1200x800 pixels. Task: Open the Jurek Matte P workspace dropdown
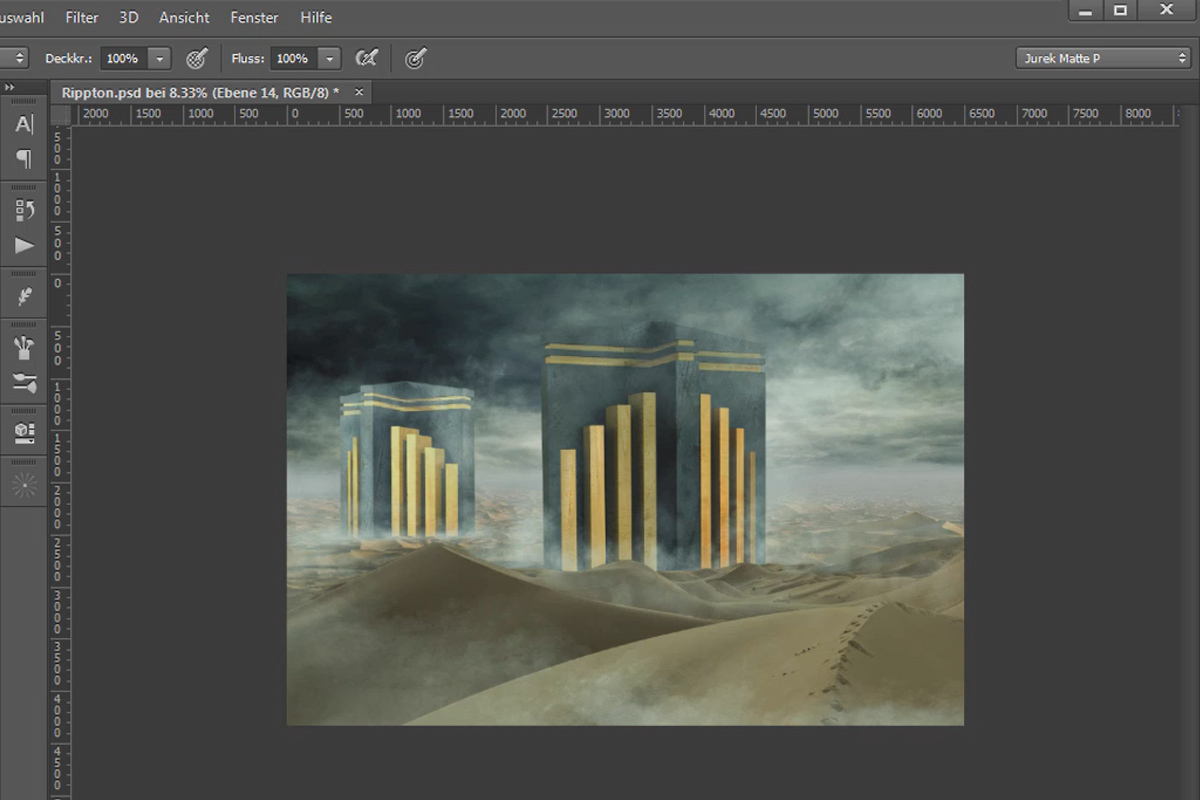(1103, 58)
